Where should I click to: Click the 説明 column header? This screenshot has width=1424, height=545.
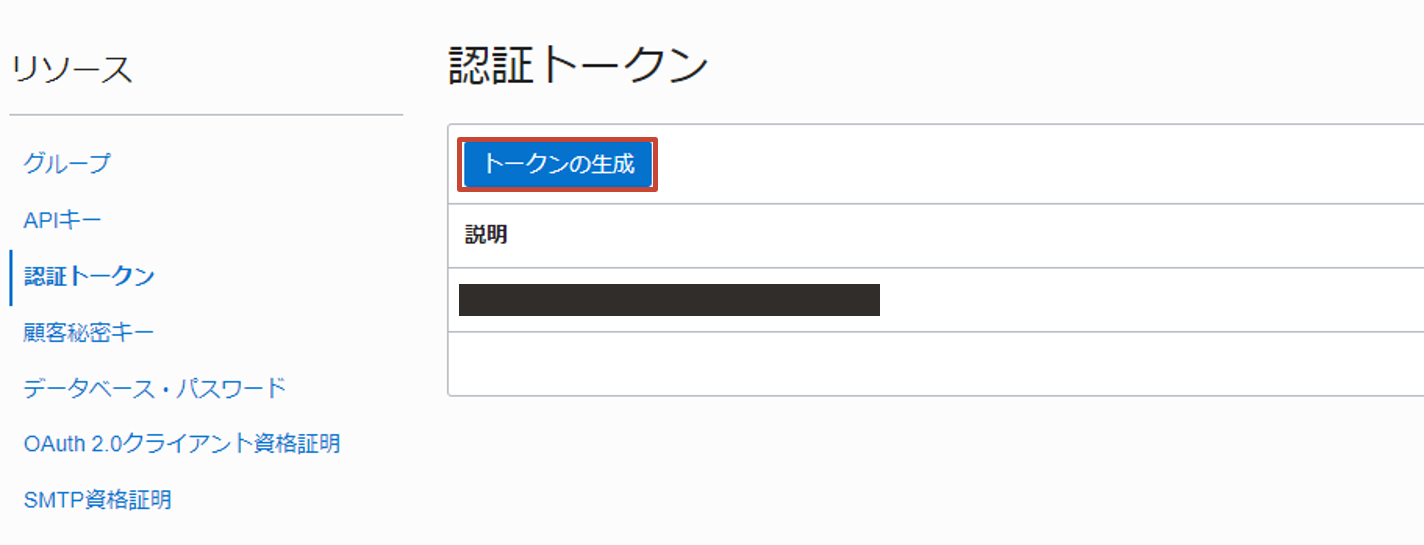coord(486,236)
